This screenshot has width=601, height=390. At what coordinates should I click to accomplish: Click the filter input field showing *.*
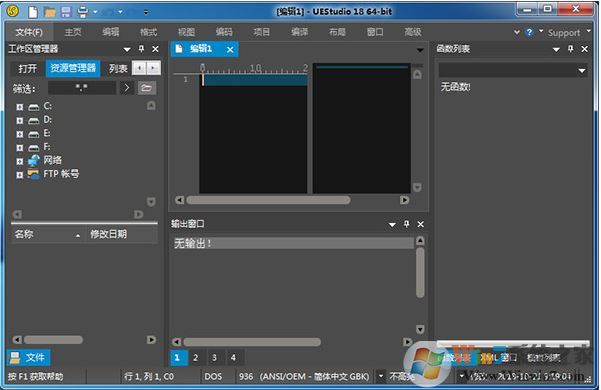coord(82,88)
